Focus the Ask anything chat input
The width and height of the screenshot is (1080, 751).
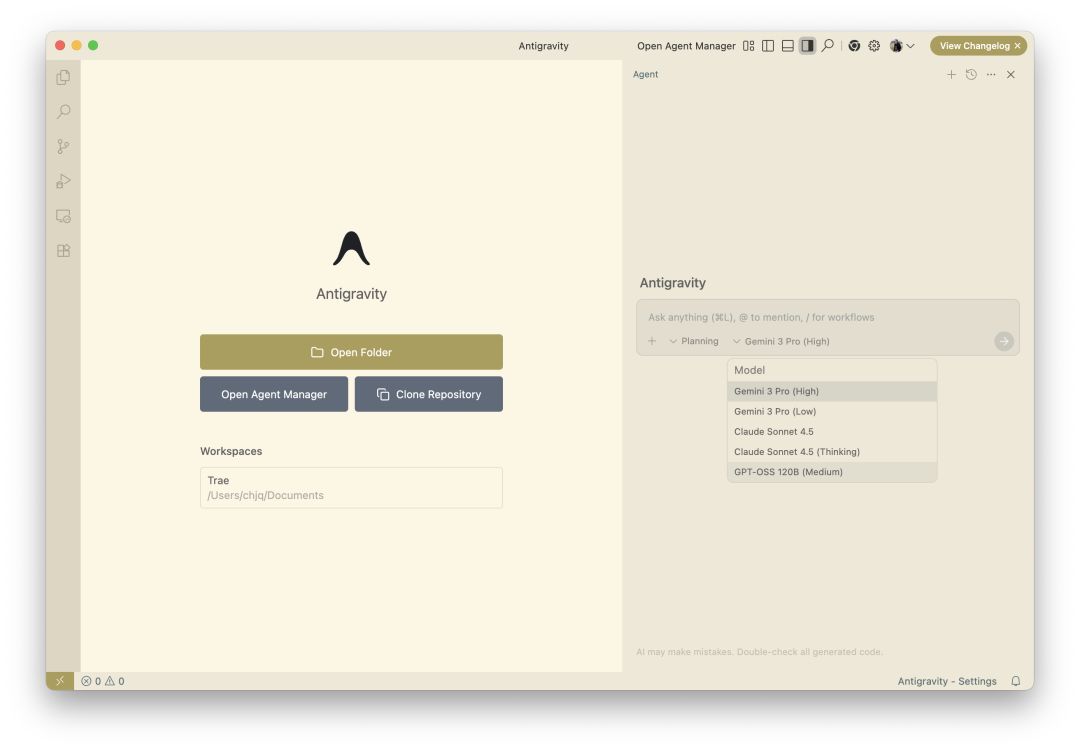[x=828, y=317]
